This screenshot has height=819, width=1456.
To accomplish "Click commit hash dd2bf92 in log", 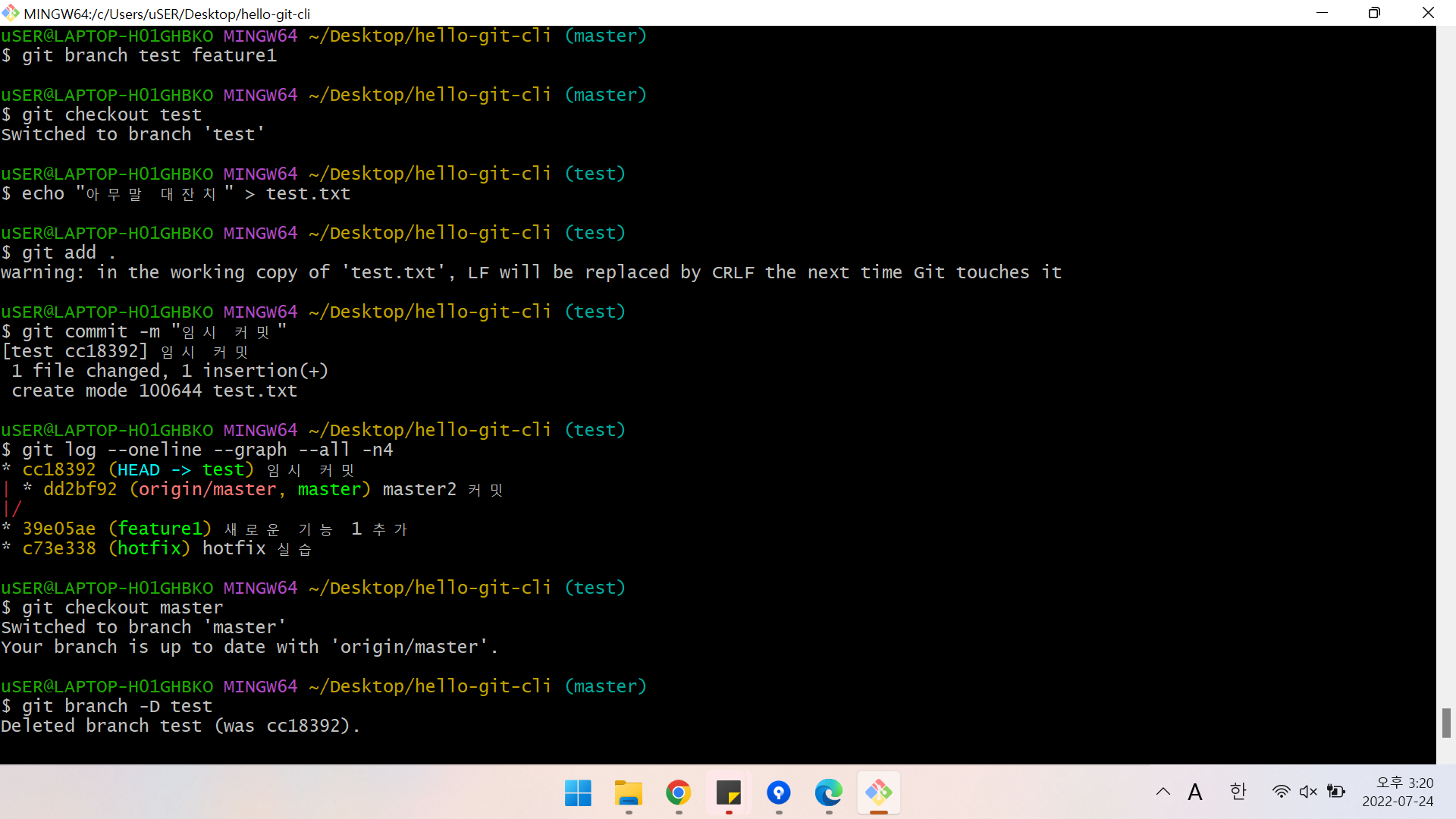I will [80, 489].
